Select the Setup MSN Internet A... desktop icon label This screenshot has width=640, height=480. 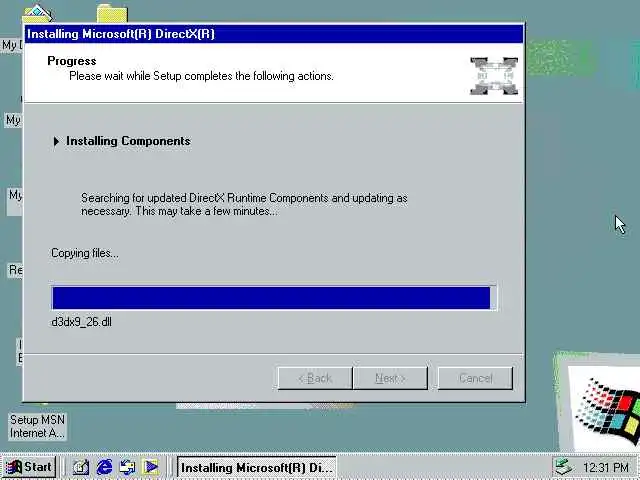point(37,426)
